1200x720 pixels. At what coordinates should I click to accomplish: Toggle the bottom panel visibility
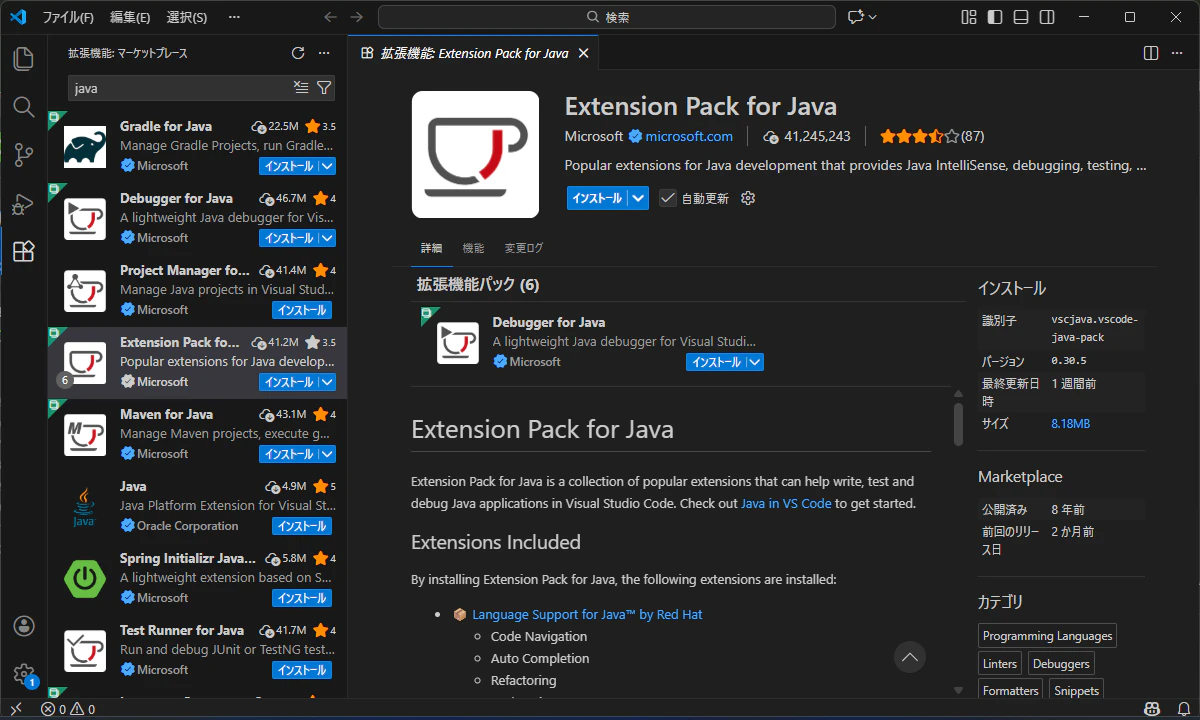click(1020, 17)
